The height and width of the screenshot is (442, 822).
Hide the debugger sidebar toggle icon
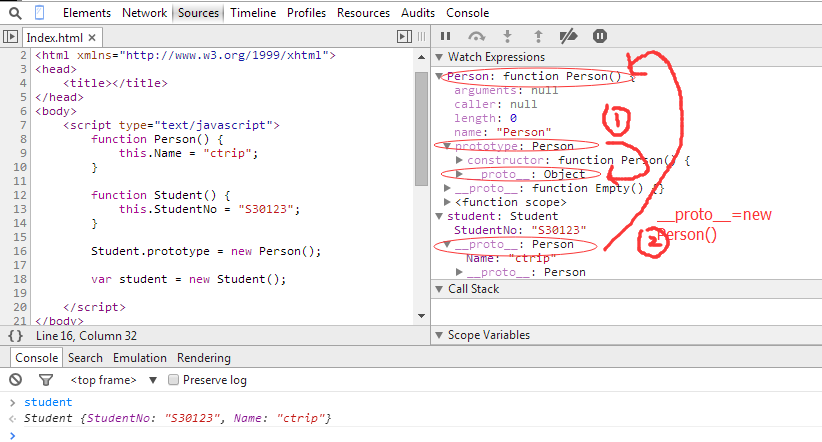(x=404, y=36)
